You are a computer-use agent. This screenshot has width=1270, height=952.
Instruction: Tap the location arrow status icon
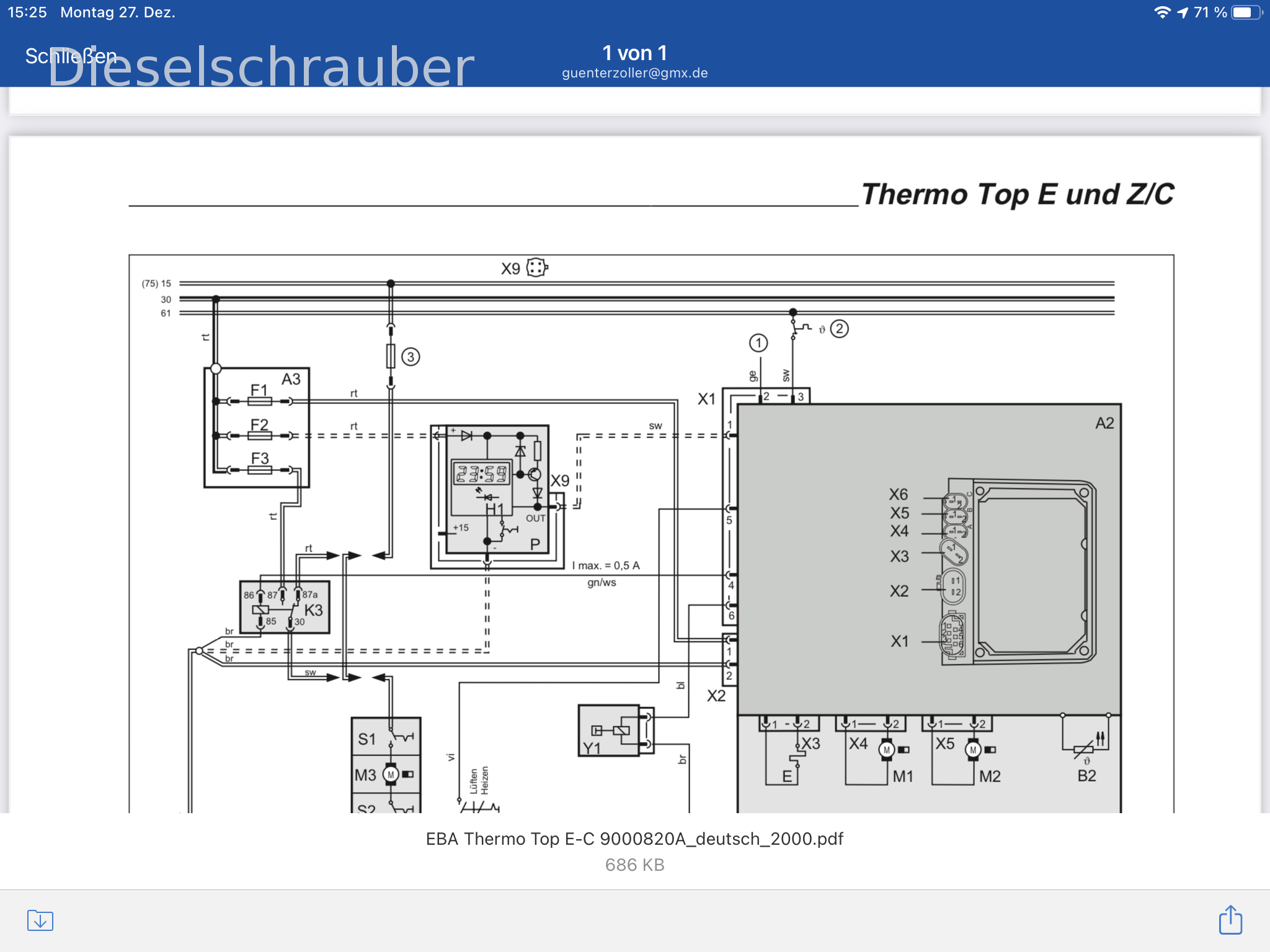point(1183,12)
